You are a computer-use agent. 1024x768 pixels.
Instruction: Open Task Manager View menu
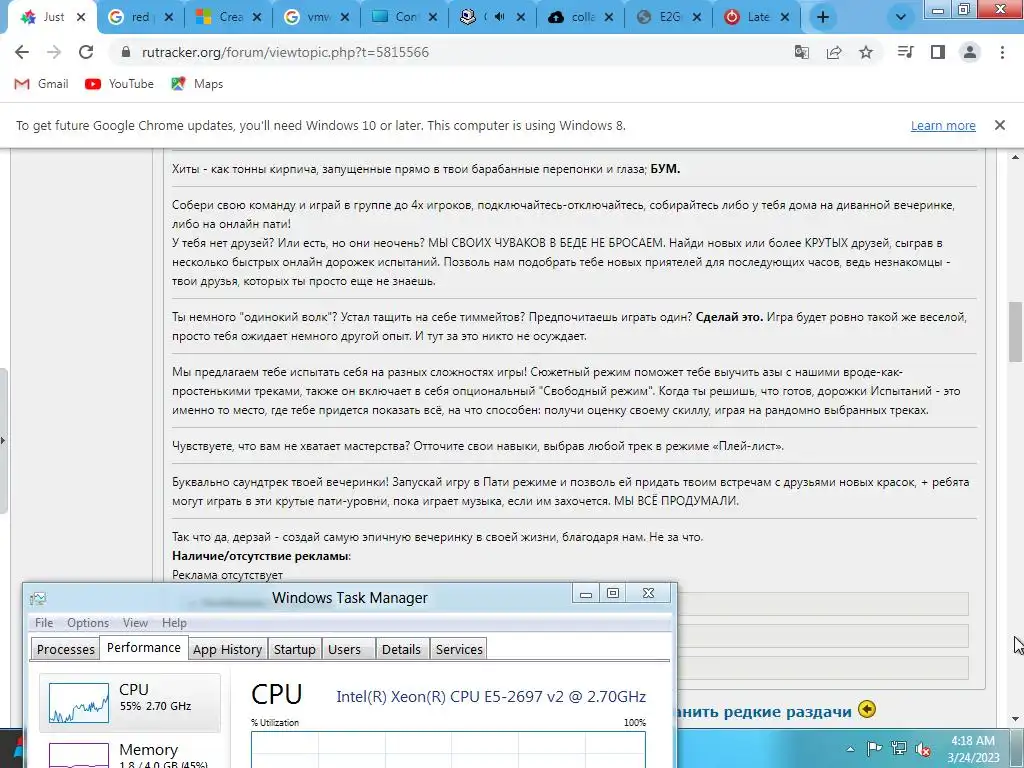(x=135, y=623)
